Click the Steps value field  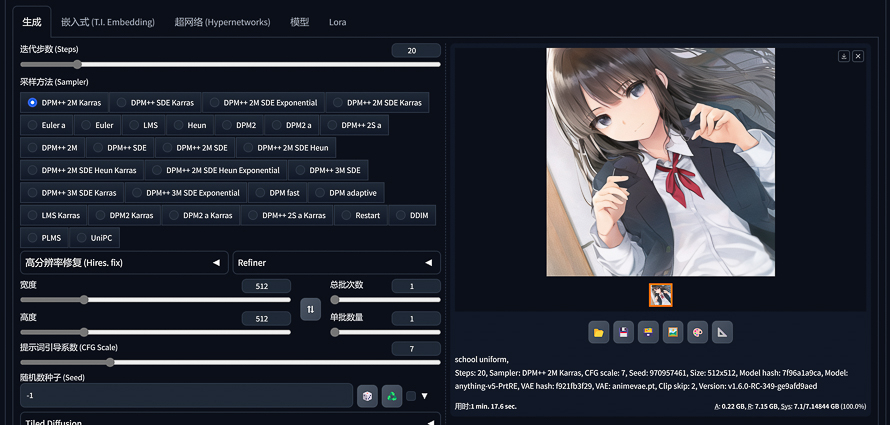(416, 51)
